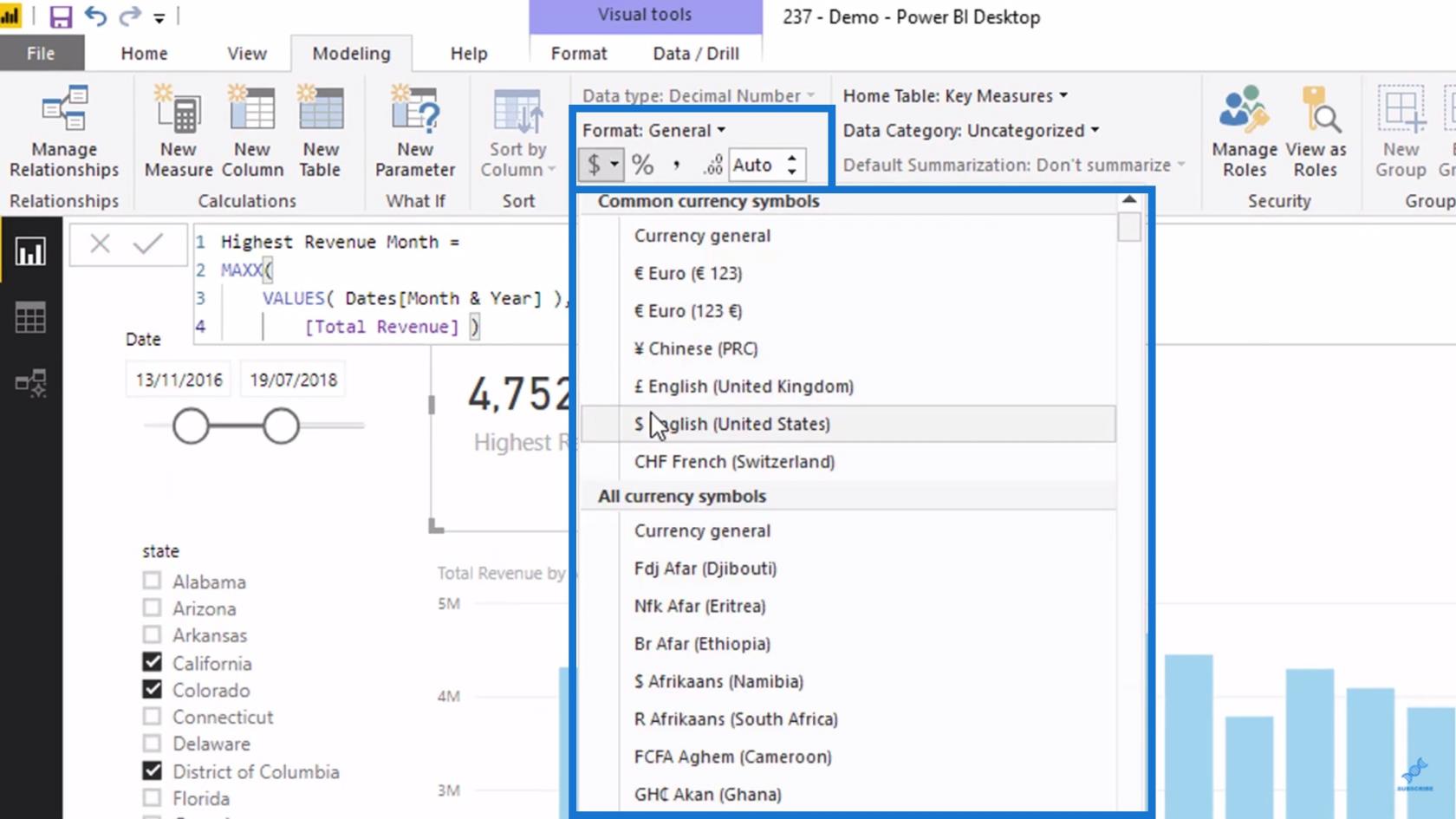
Task: Open the Format visual tools tab
Action: coord(579,53)
